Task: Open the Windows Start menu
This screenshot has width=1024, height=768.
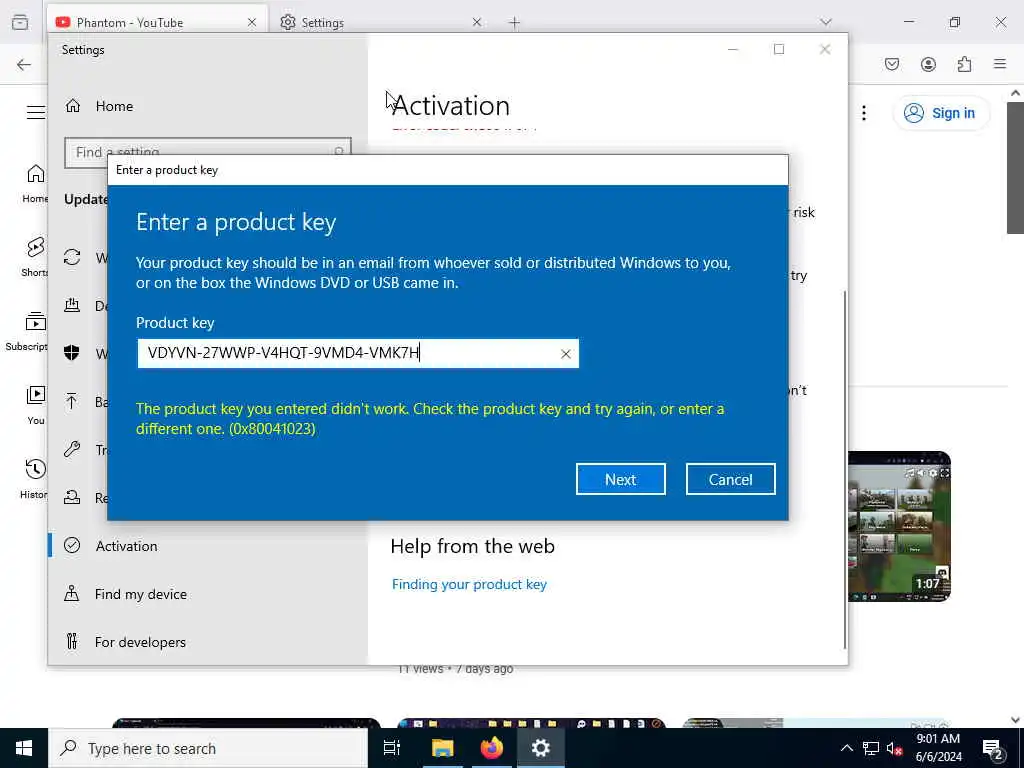Action: [x=24, y=748]
